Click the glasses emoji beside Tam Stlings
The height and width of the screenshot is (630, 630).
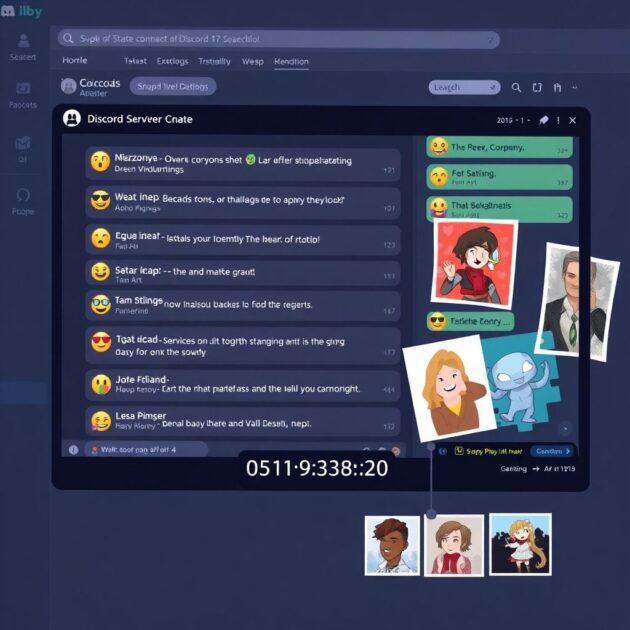point(100,305)
